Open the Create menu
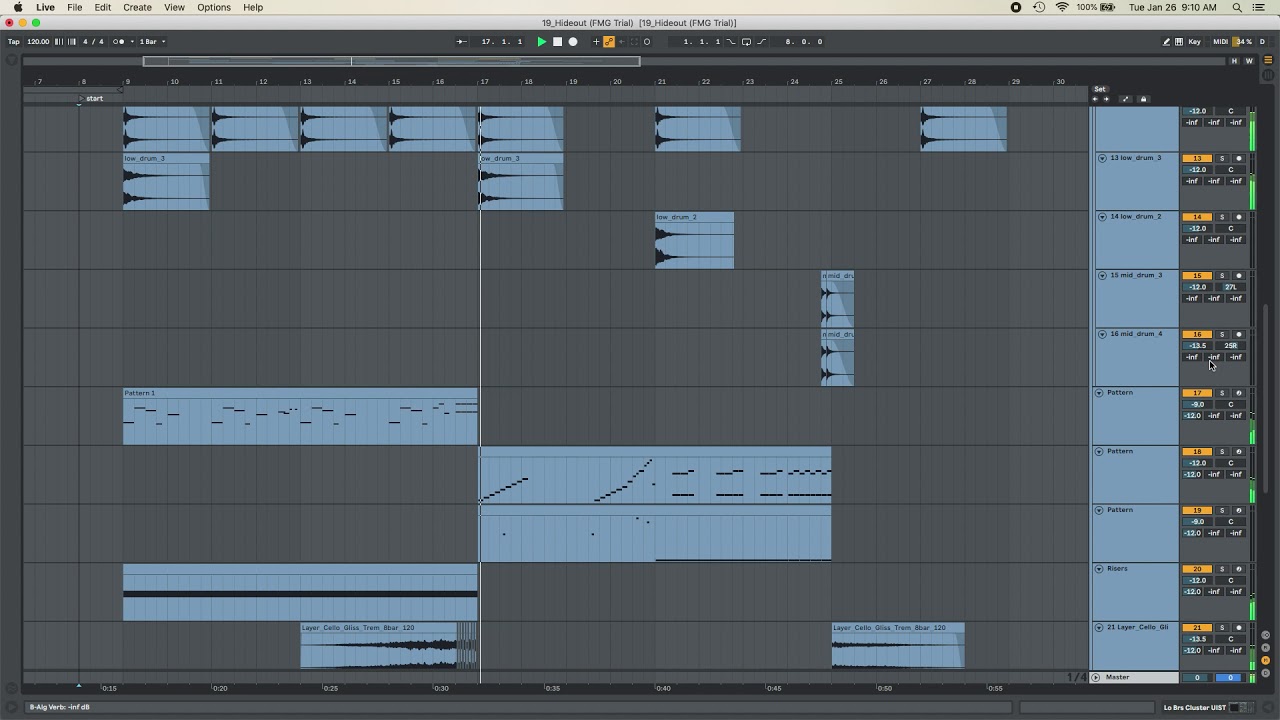The width and height of the screenshot is (1280, 720). (137, 7)
